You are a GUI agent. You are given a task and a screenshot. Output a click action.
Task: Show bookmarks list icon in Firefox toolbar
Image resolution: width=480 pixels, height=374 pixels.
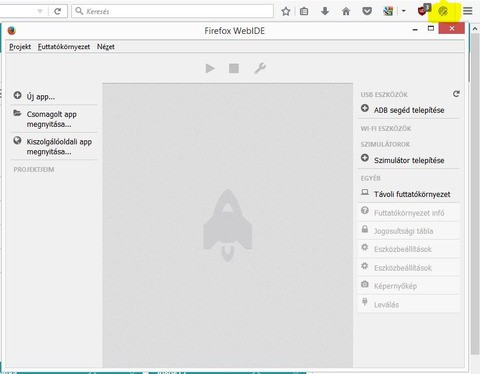pos(304,11)
